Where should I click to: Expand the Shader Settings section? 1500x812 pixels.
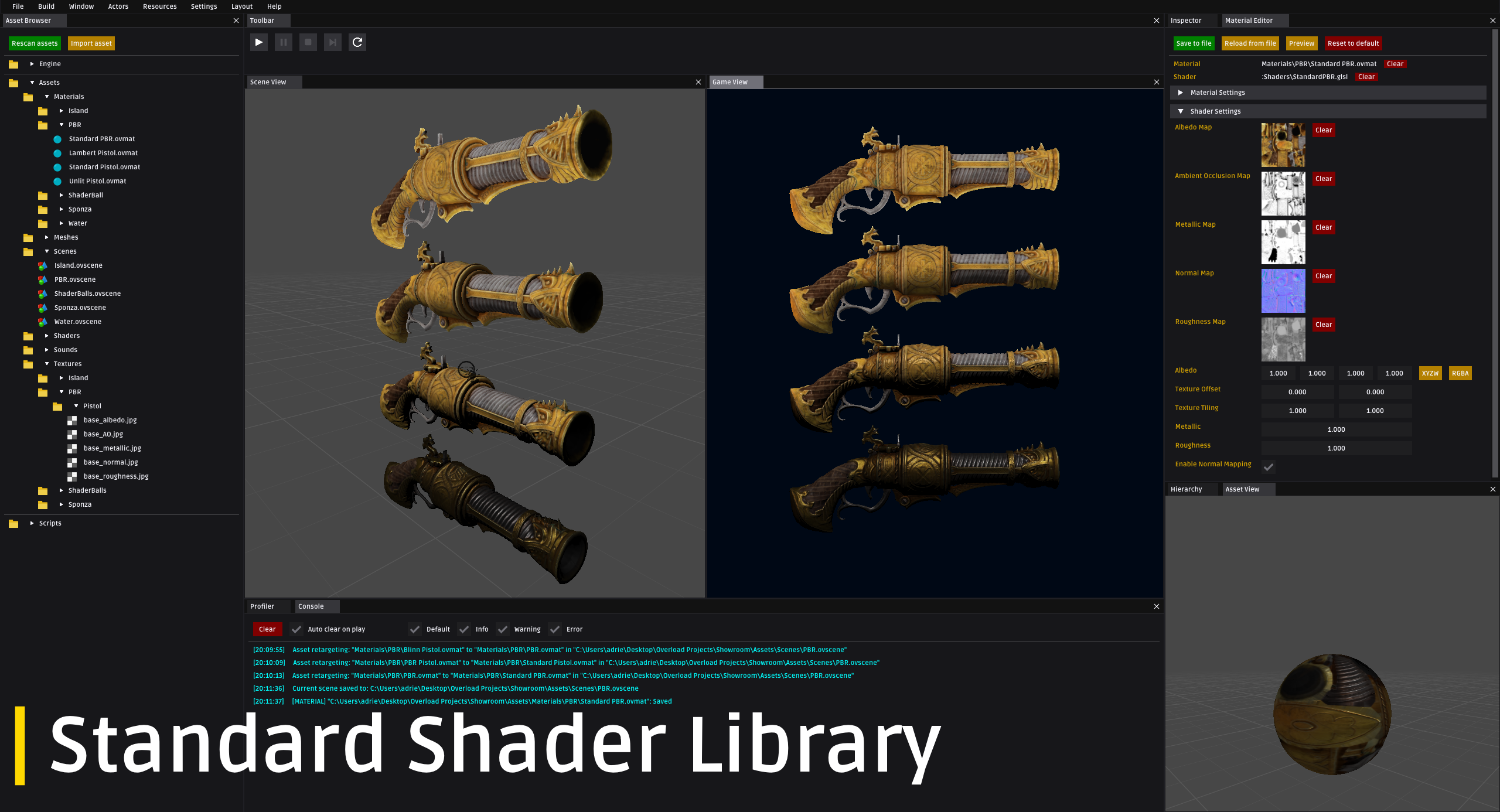click(x=1183, y=111)
